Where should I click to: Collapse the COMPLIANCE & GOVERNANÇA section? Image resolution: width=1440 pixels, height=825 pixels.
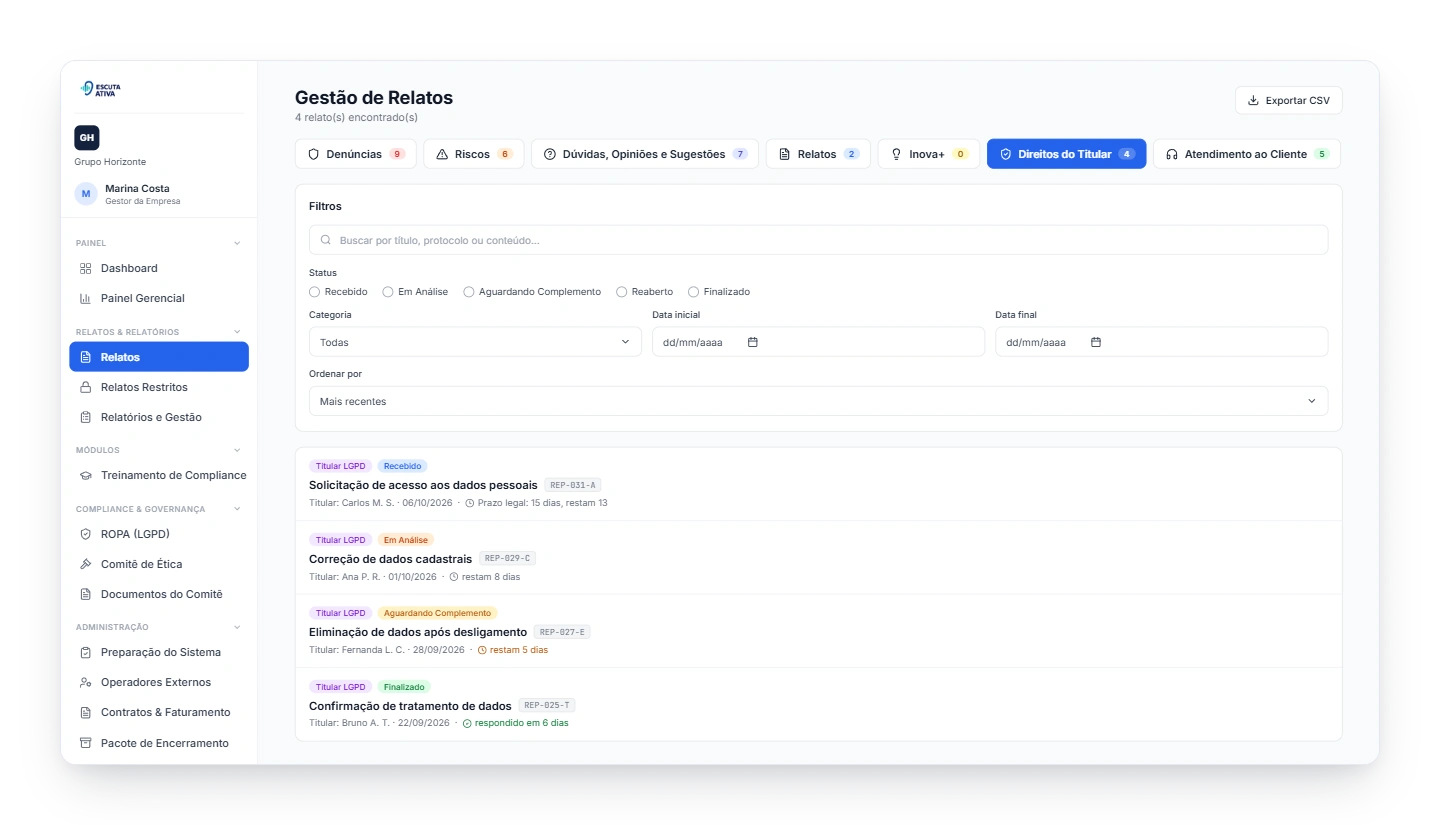[x=237, y=509]
